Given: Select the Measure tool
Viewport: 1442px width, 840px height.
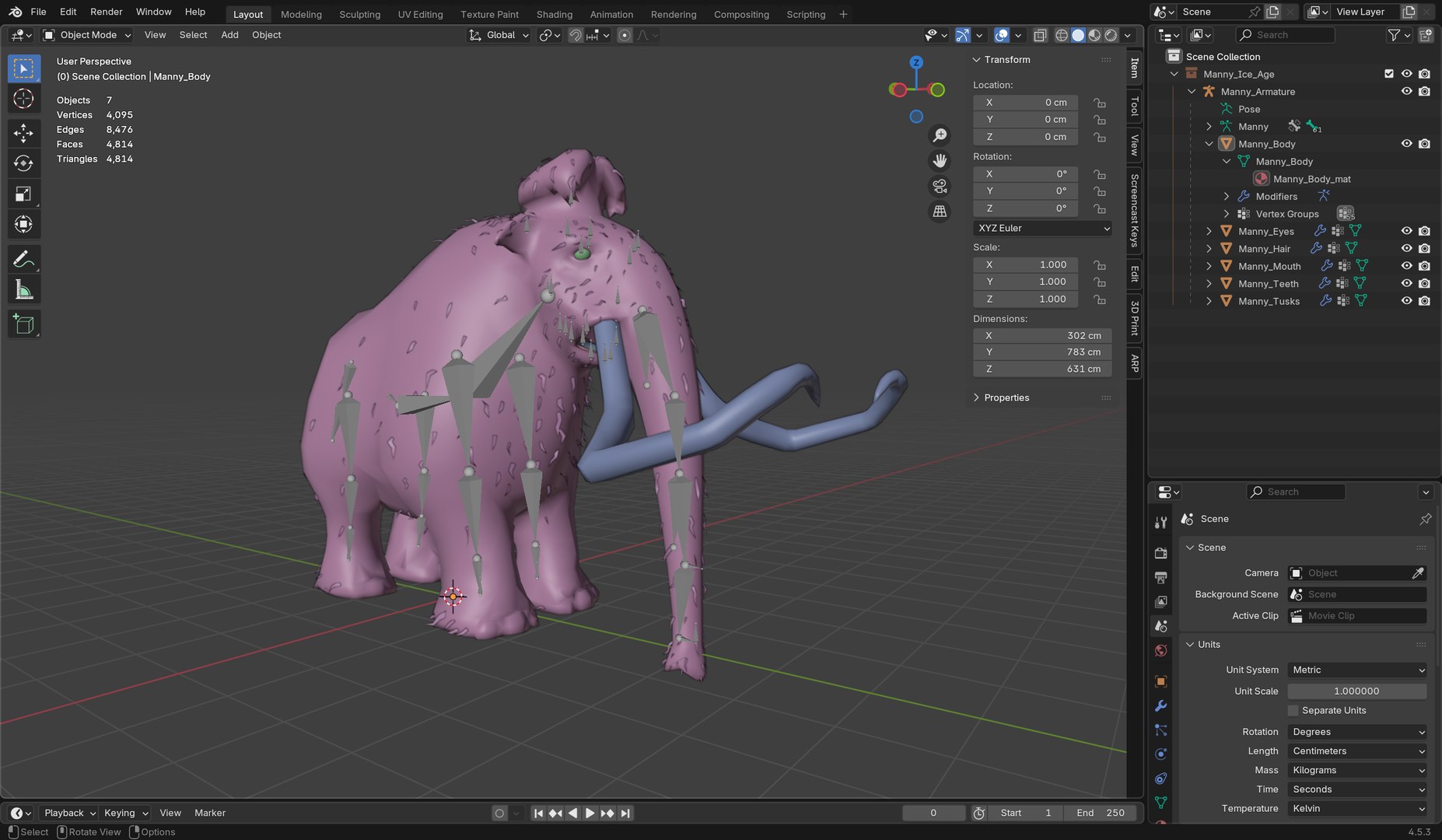Looking at the screenshot, I should [23, 290].
